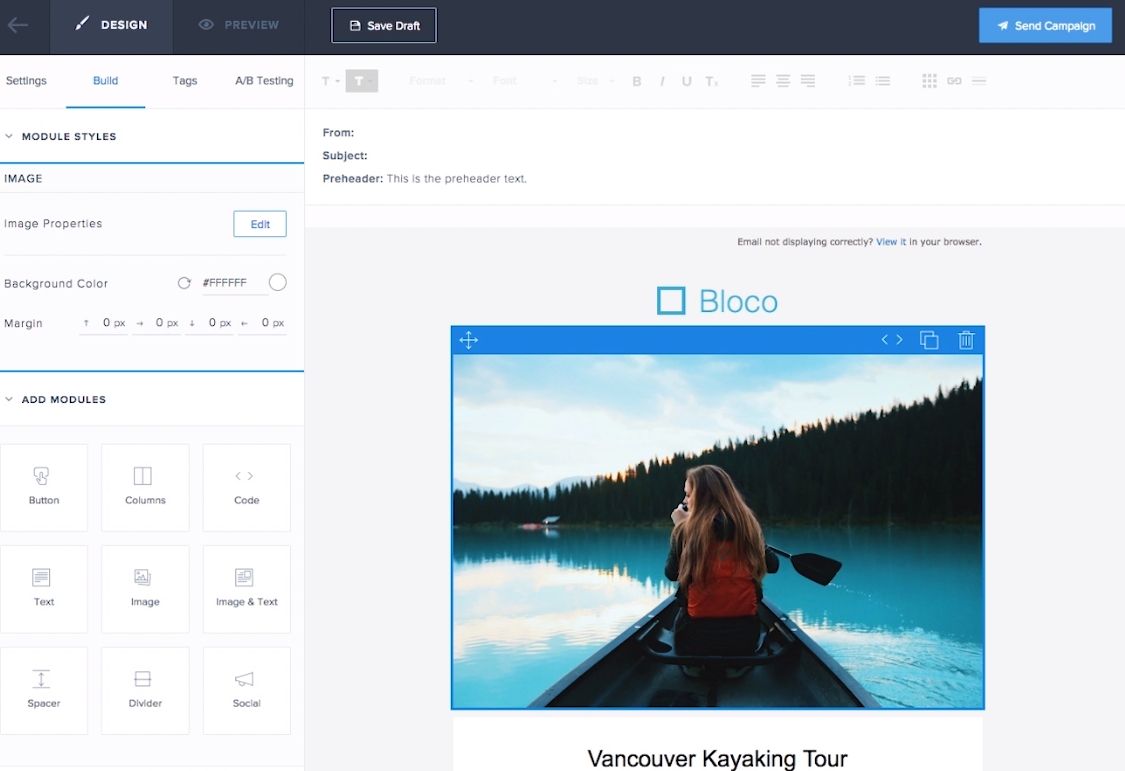Open the Font dropdown in the toolbar
Screen dimensions: 1125x771
click(524, 81)
